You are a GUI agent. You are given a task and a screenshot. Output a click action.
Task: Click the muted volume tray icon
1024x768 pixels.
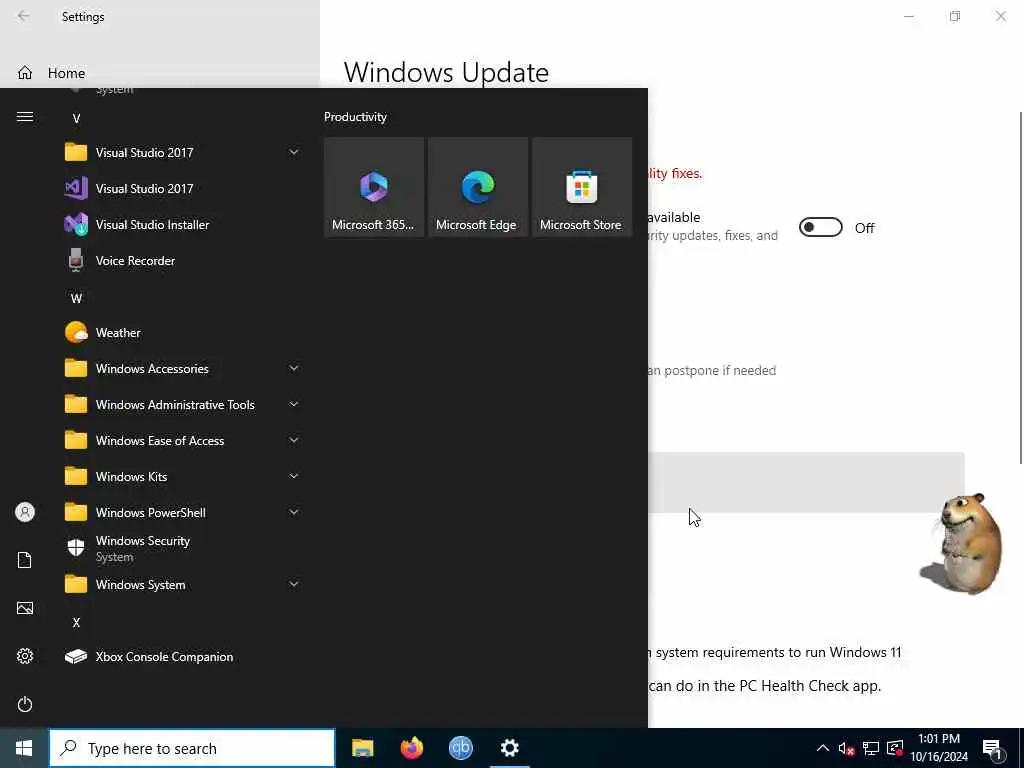click(x=846, y=749)
